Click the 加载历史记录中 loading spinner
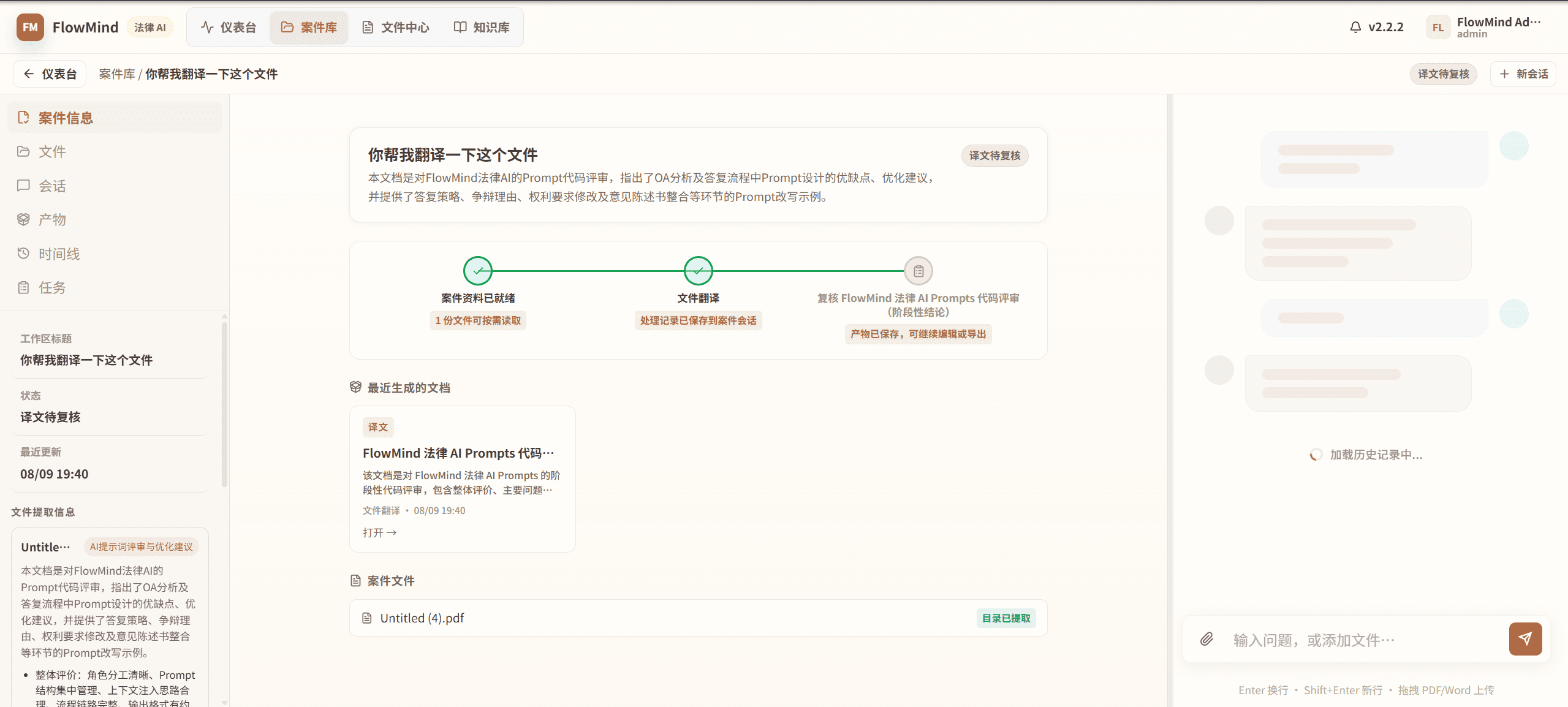This screenshot has height=707, width=1568. click(x=1316, y=455)
